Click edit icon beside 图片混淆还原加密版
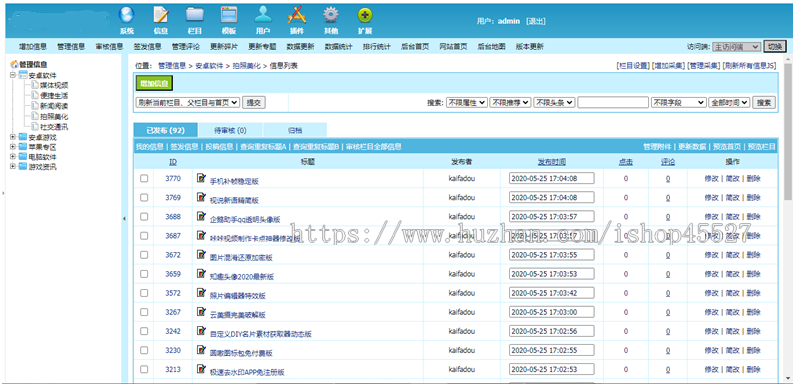This screenshot has width=795, height=386. pyautogui.click(x=201, y=255)
